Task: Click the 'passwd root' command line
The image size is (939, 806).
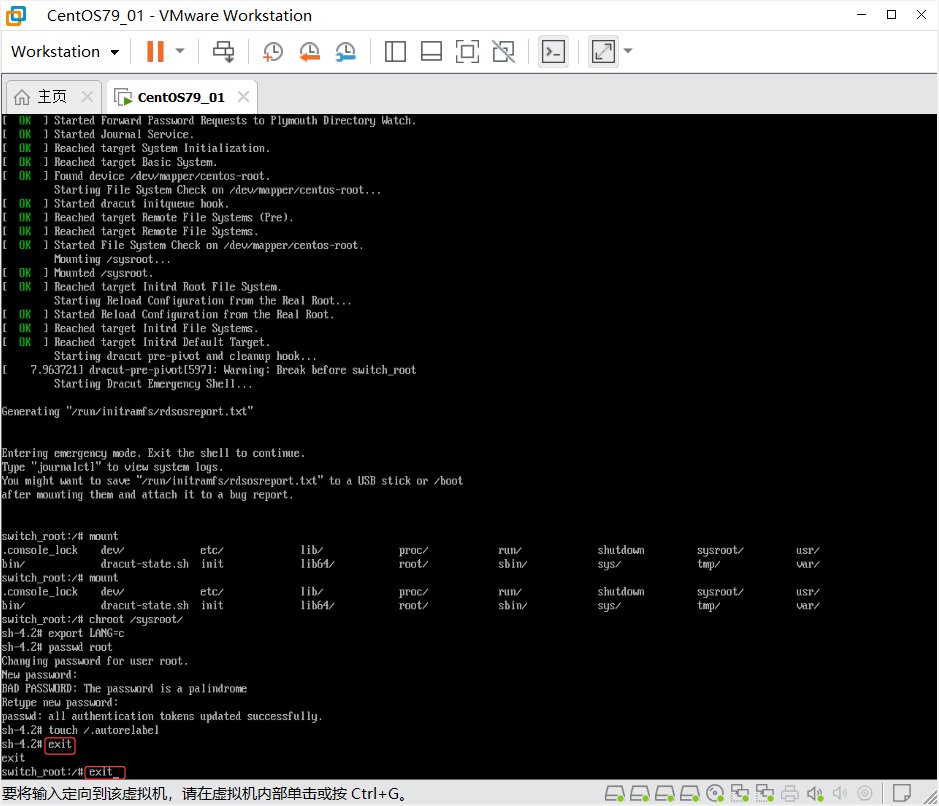Action: click(57, 647)
